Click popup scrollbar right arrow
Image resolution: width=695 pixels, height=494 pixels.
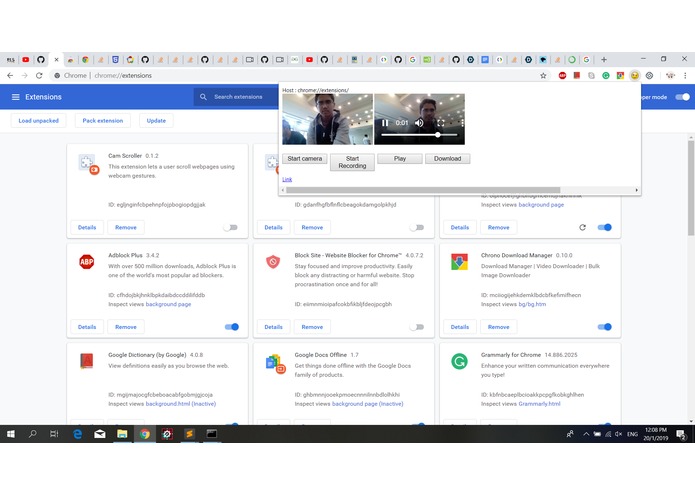(x=637, y=190)
